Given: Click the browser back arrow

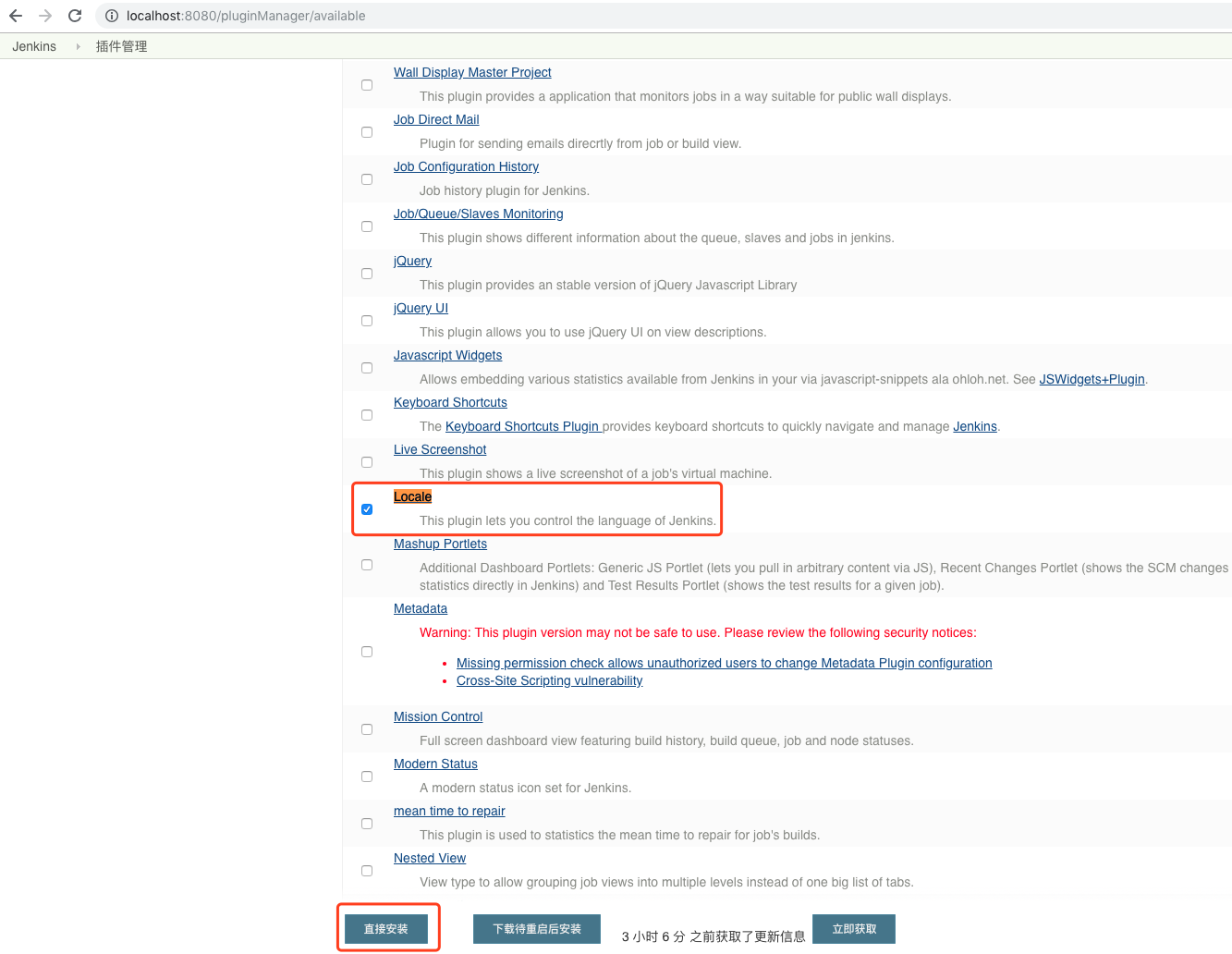Looking at the screenshot, I should [16, 16].
